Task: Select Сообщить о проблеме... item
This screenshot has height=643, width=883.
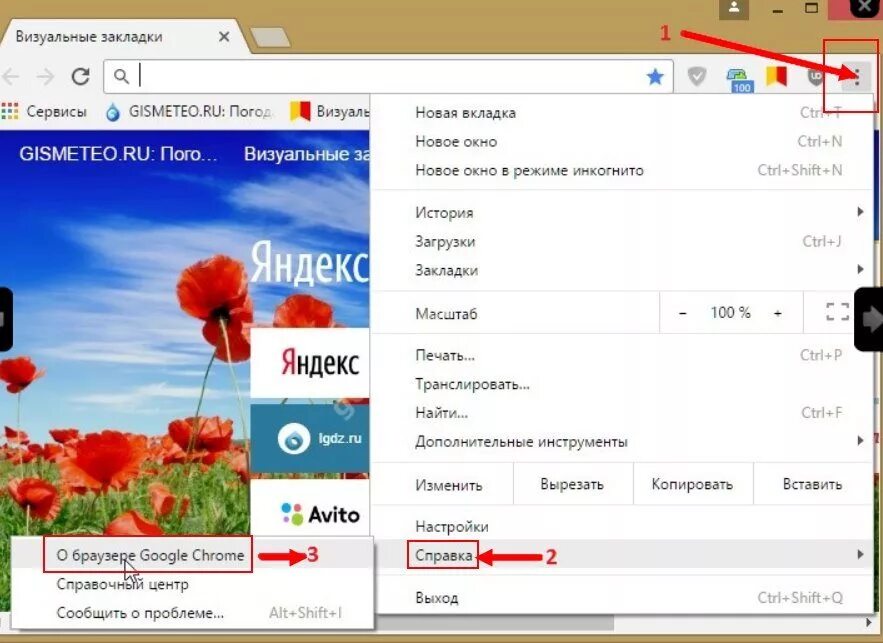Action: [192, 613]
